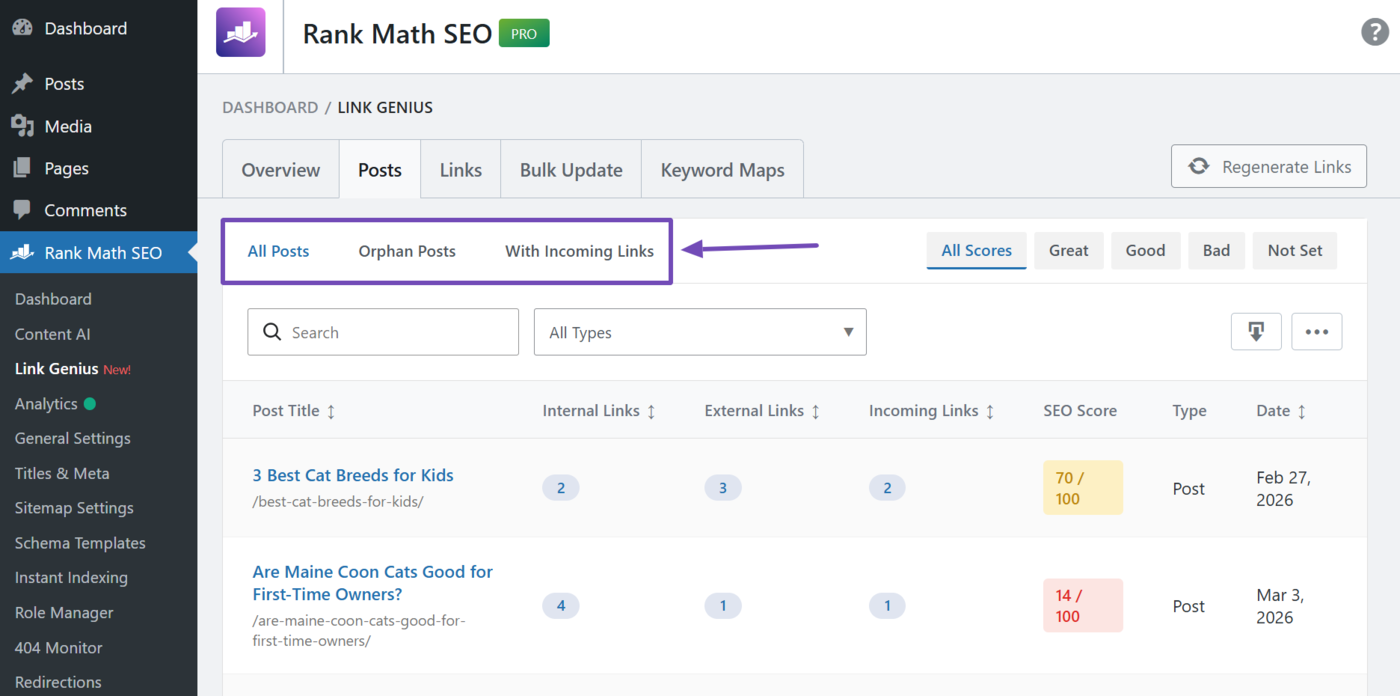Select the Orphan Posts filter
1400x696 pixels.
tap(407, 251)
